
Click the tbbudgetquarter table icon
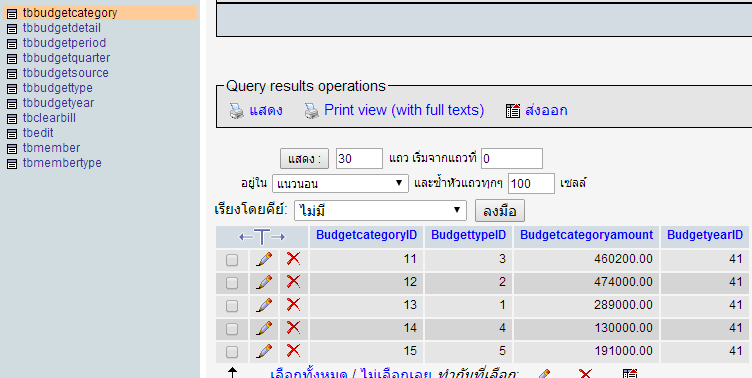(x=12, y=59)
